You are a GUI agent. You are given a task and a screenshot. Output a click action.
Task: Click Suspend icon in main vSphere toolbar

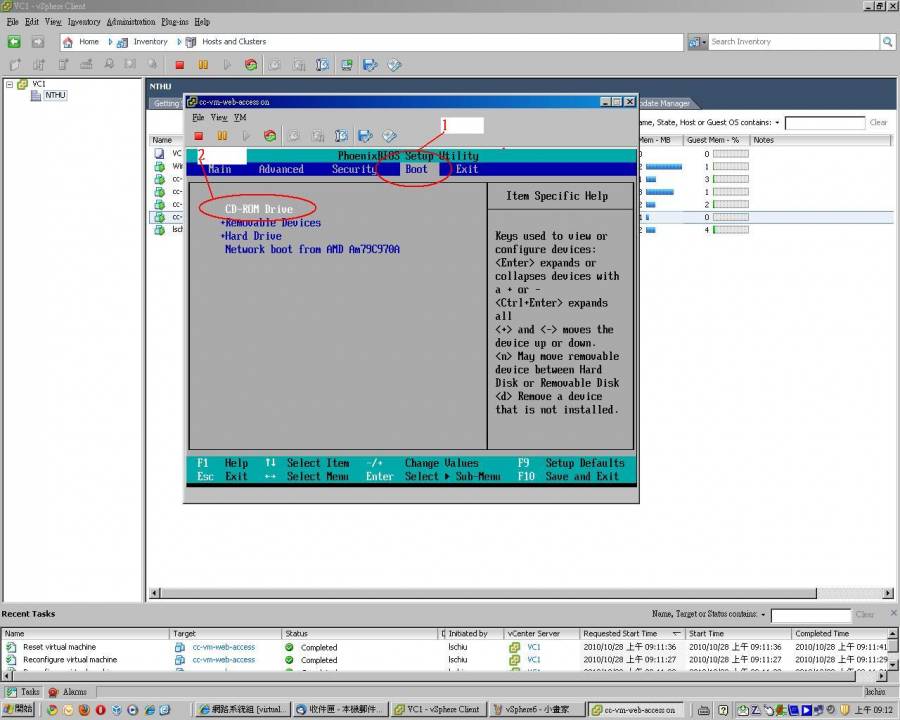203,65
